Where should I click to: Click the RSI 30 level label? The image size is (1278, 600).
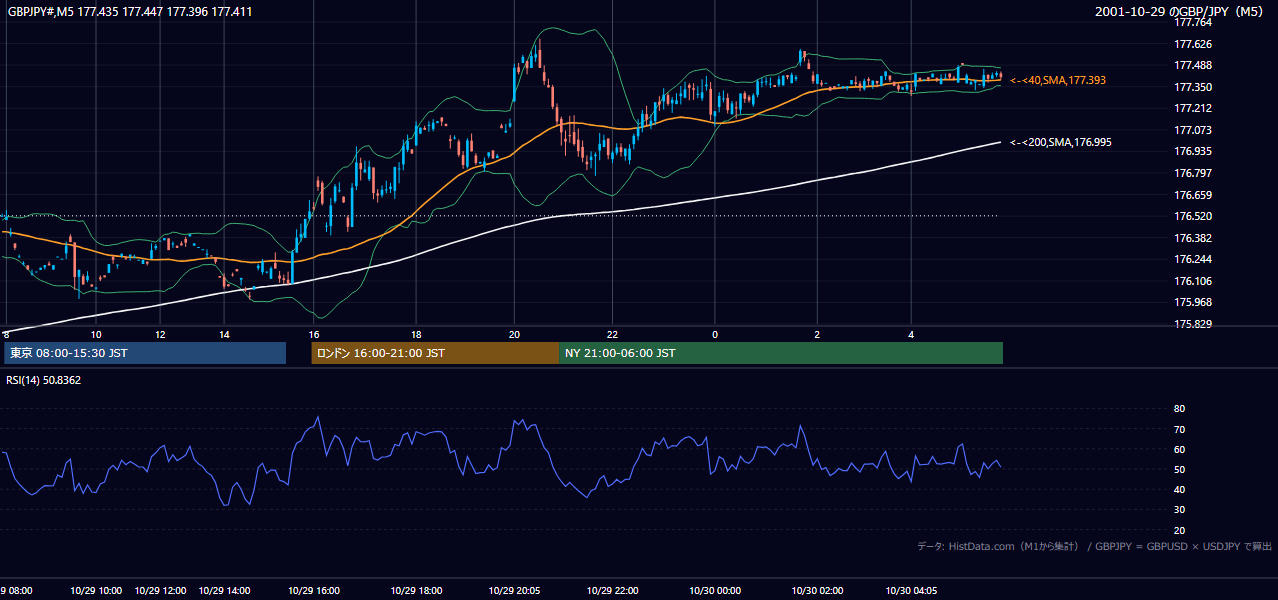1179,509
